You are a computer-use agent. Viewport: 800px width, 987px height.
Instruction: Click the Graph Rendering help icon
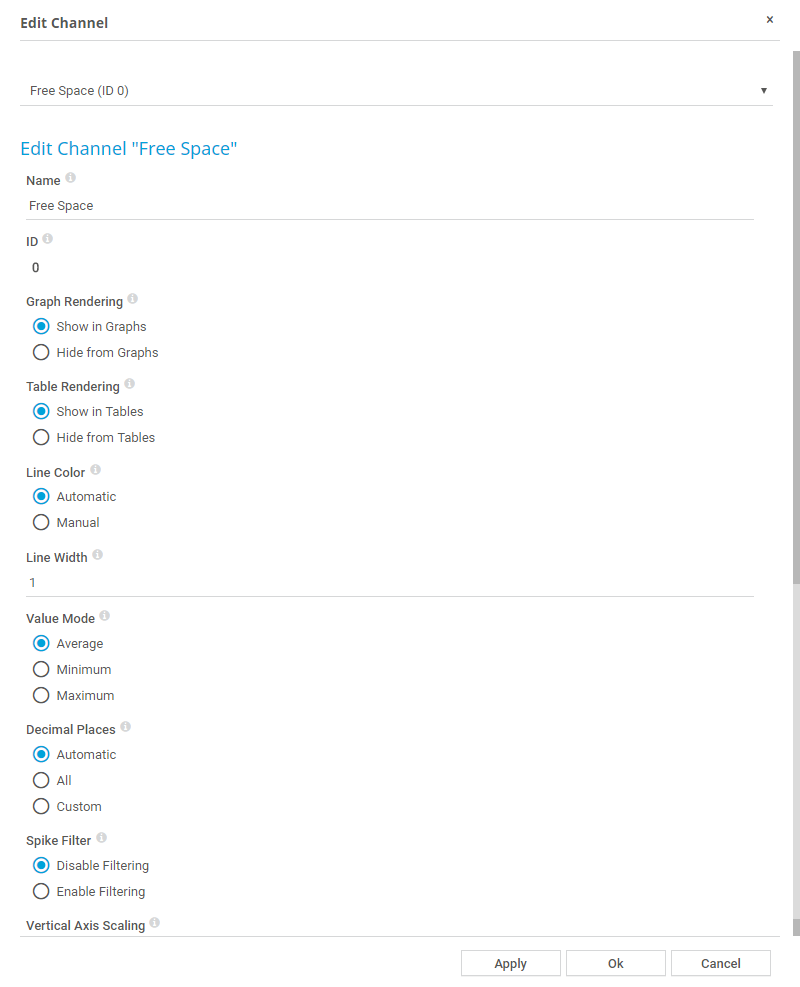click(x=133, y=299)
